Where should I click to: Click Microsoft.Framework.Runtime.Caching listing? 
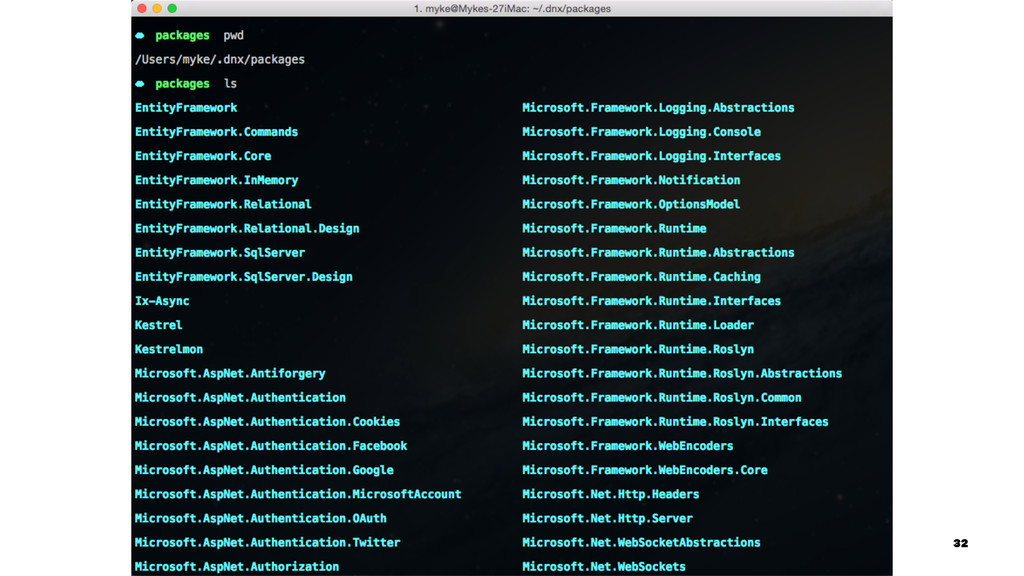pos(641,277)
